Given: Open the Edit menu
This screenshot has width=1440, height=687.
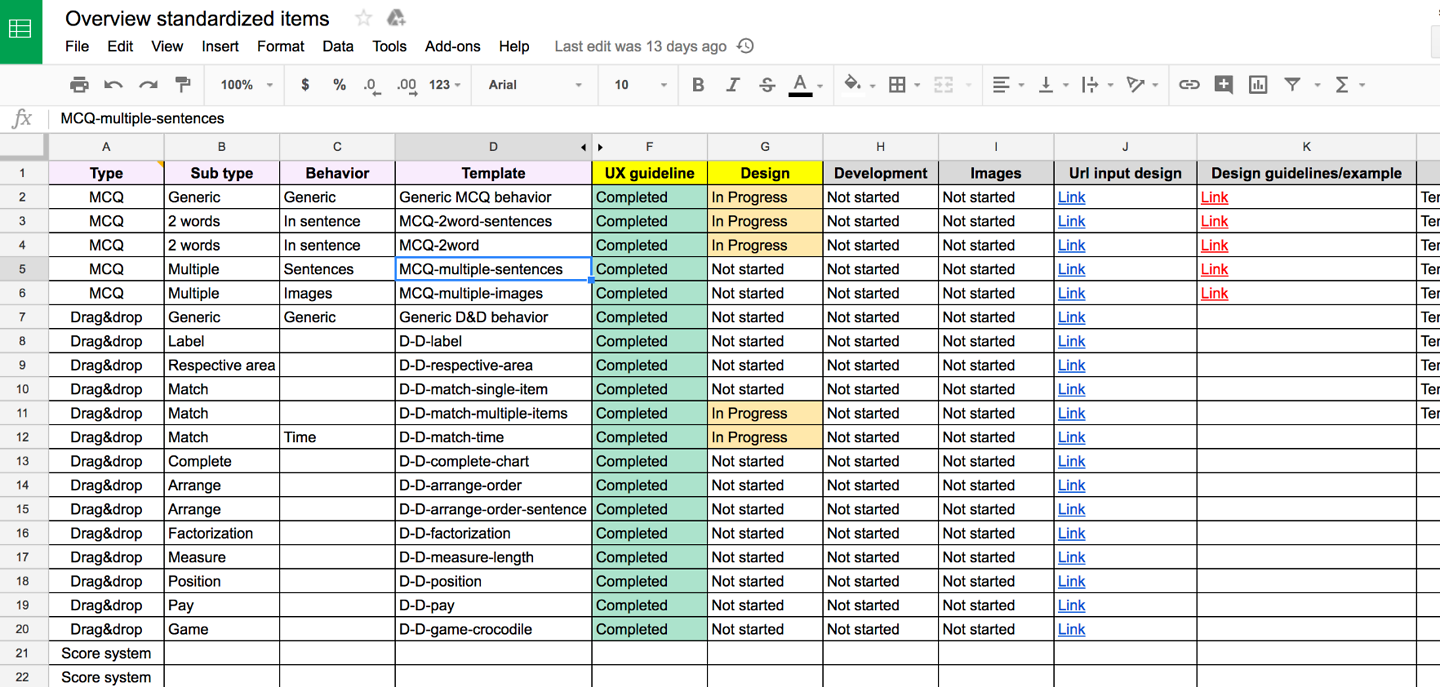Looking at the screenshot, I should 120,46.
